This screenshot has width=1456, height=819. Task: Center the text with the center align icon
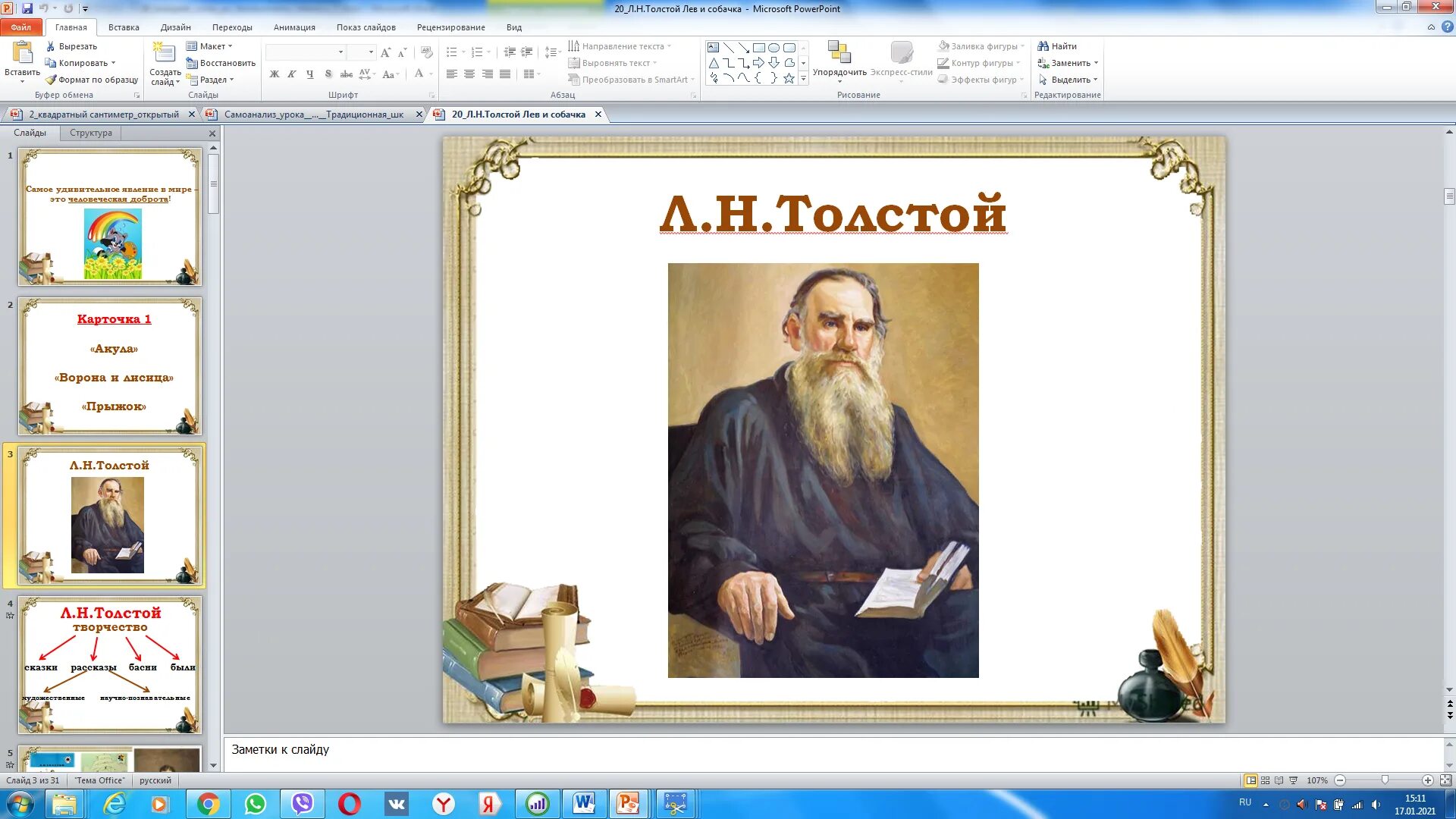469,74
